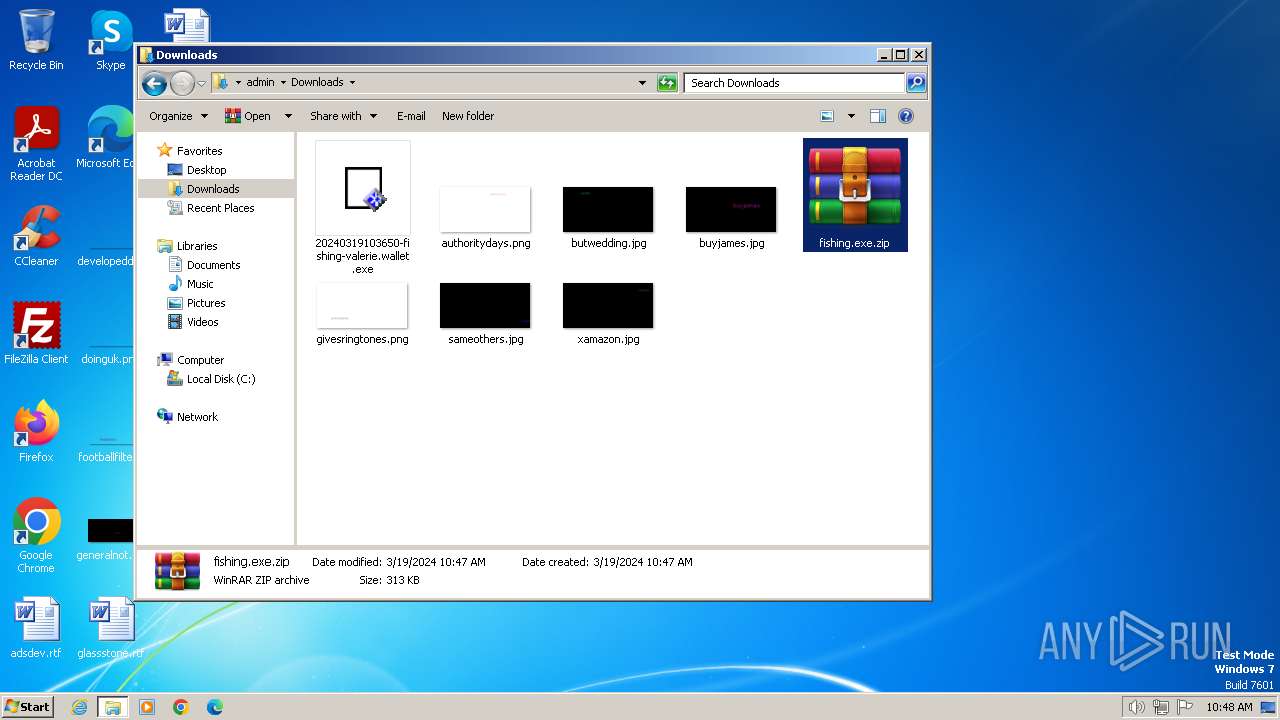The width and height of the screenshot is (1280, 720).
Task: Click New folder button
Action: [468, 116]
